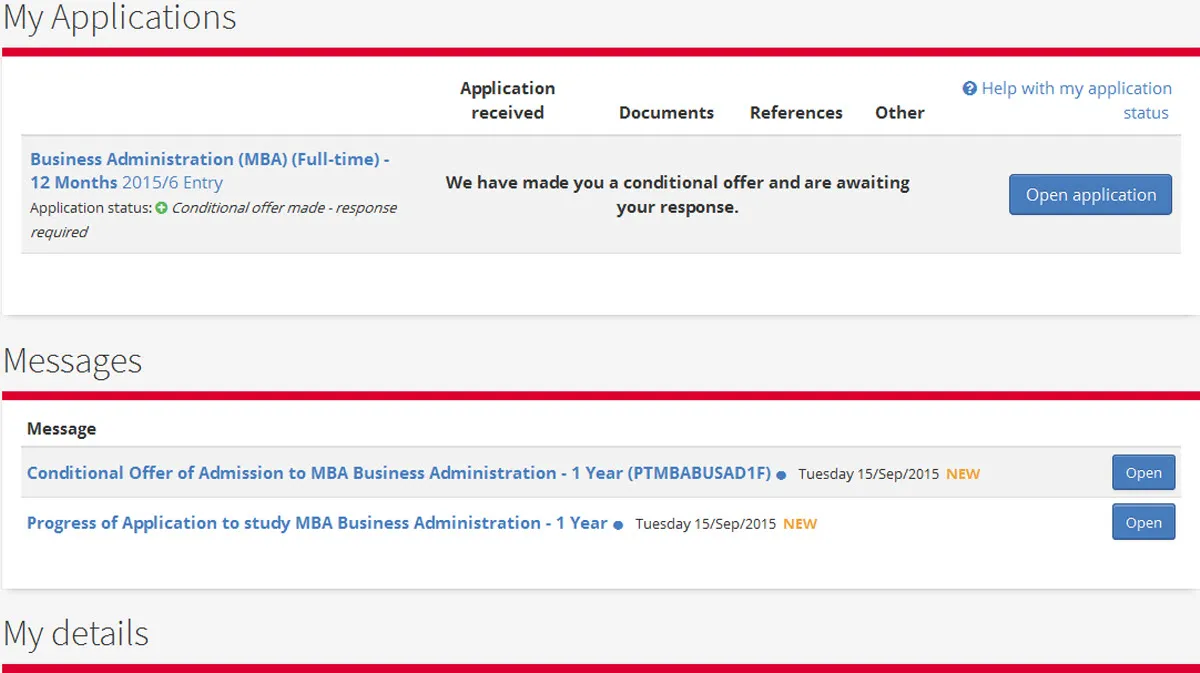Click the My details section heading
This screenshot has height=673, width=1200.
[76, 634]
